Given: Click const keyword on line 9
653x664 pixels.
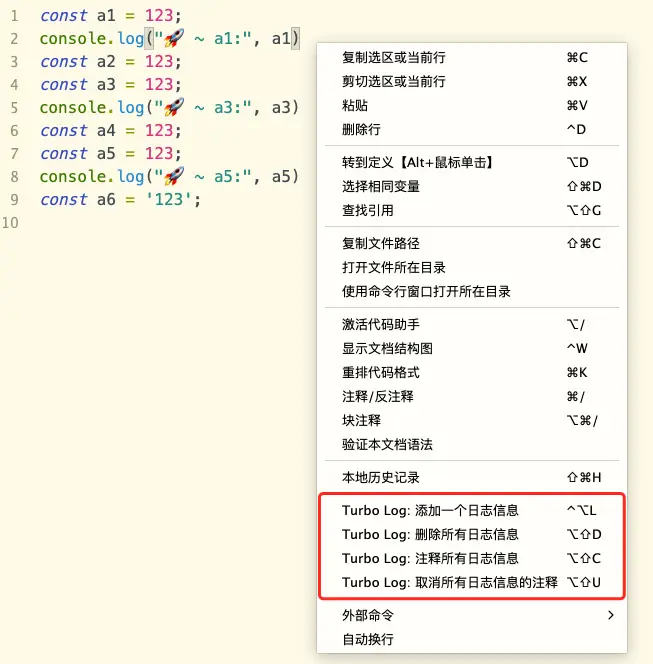Looking at the screenshot, I should (x=64, y=200).
